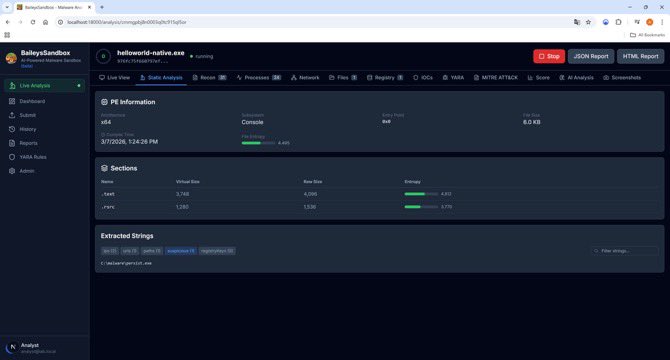Viewport: 670px width, 360px height.
Task: Toggle the registrykeys strings filter
Action: point(217,251)
